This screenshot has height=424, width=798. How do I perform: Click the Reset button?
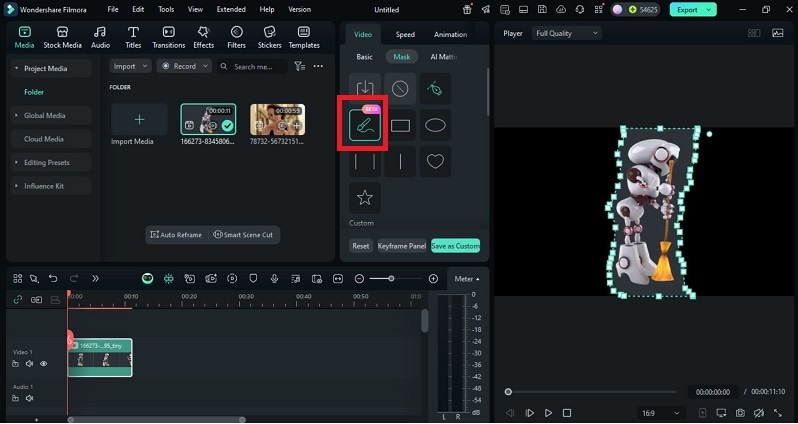point(361,246)
